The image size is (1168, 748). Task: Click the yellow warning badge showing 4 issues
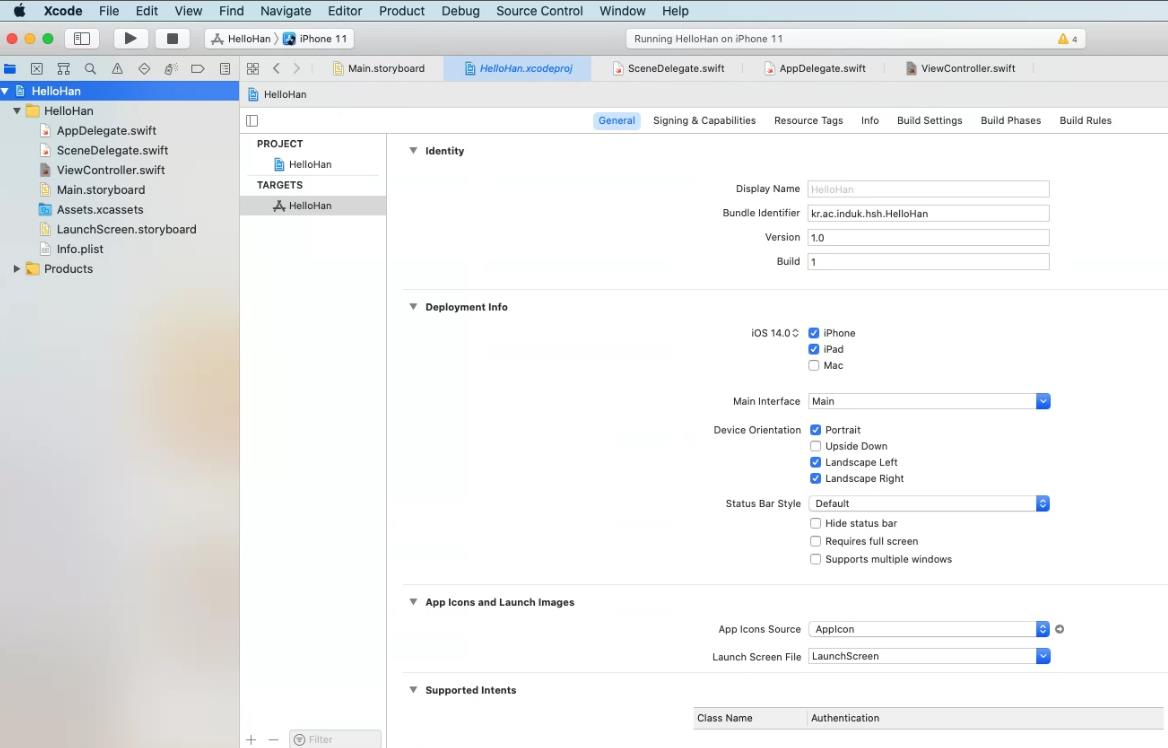tap(1067, 39)
